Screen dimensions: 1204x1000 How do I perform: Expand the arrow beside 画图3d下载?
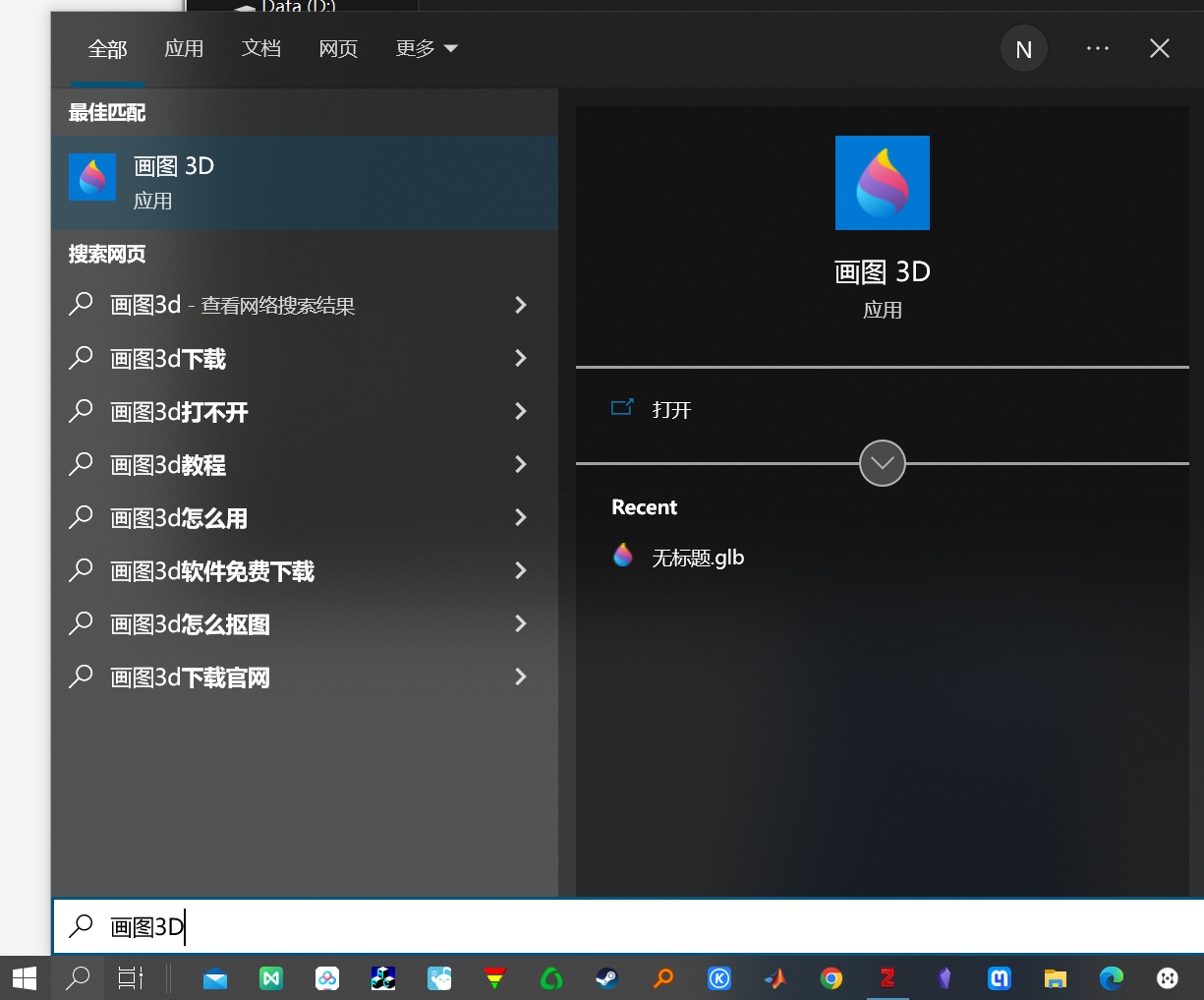(x=521, y=358)
